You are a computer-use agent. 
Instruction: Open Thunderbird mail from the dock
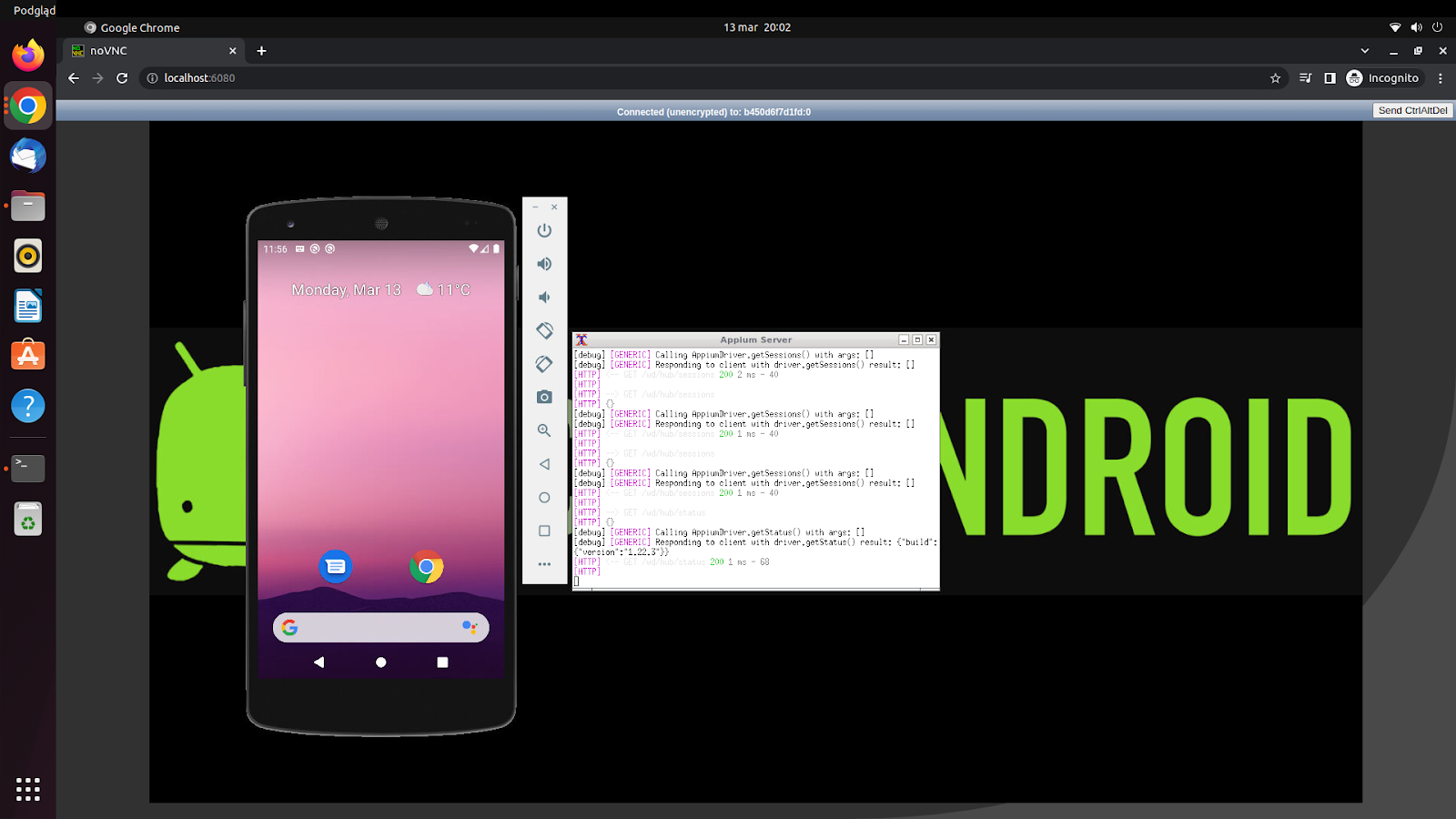coord(28,156)
